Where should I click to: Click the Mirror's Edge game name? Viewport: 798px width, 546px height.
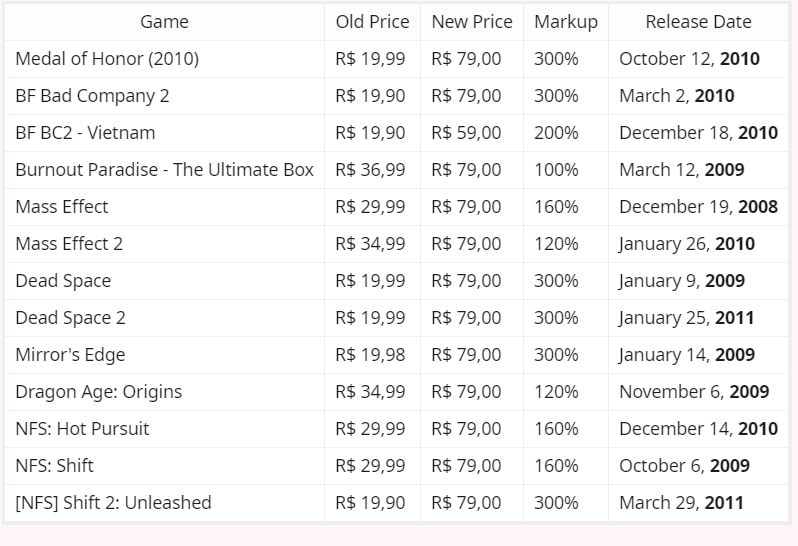pyautogui.click(x=70, y=355)
